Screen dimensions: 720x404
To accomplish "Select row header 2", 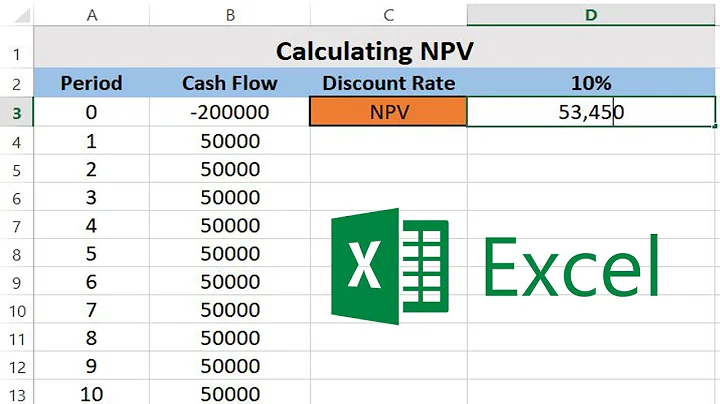I will 17,84.
